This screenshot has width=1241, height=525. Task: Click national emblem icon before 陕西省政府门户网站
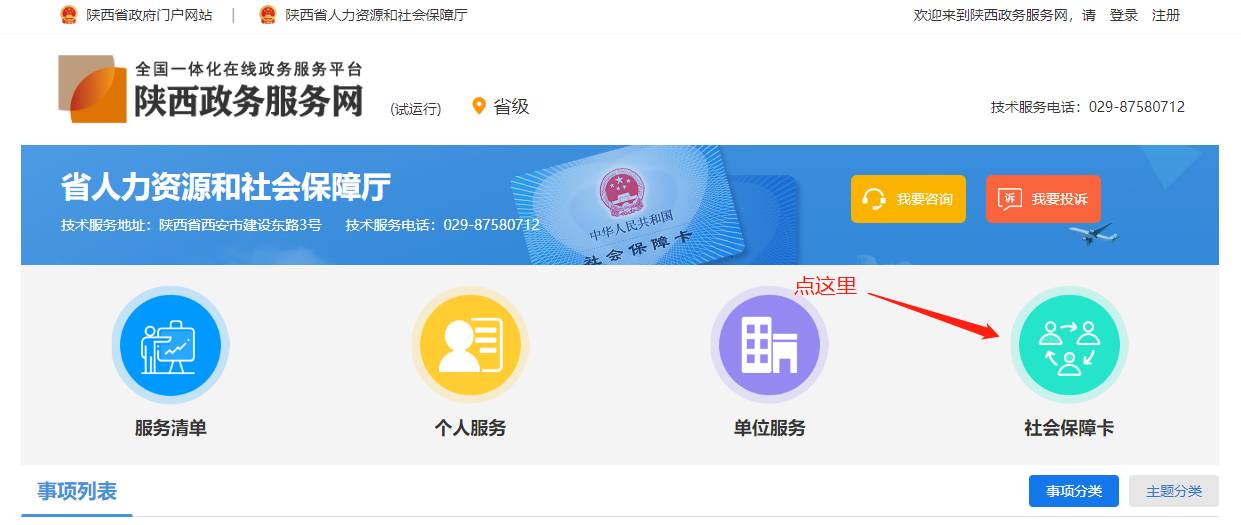click(68, 15)
